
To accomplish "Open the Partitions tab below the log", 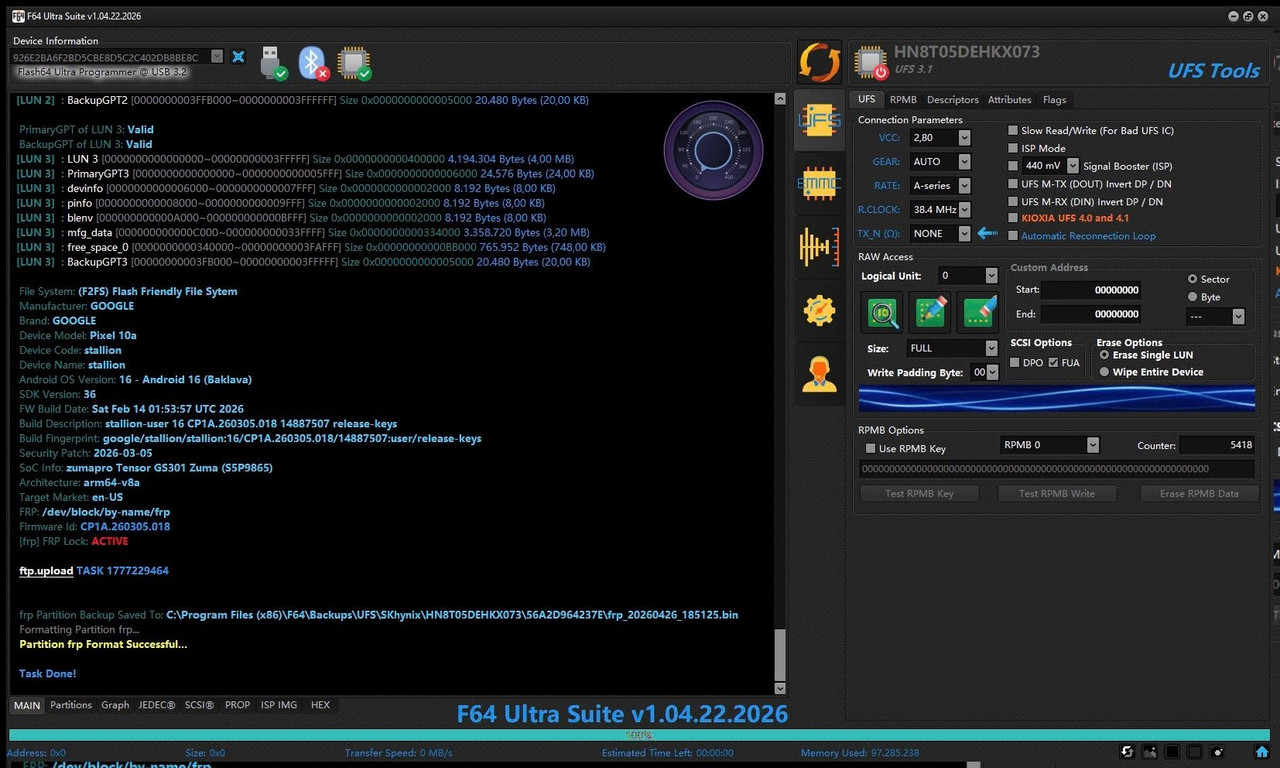I will (x=71, y=705).
